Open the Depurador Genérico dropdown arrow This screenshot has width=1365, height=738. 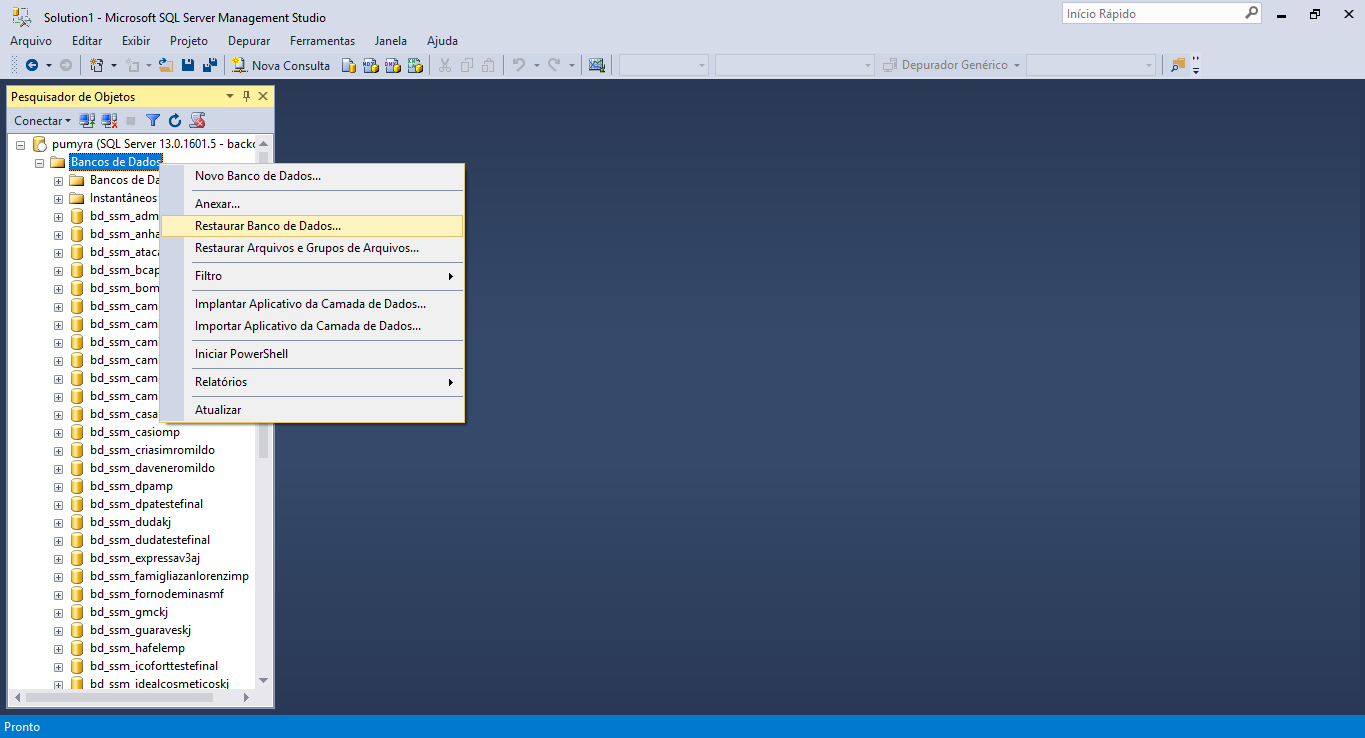point(1017,65)
